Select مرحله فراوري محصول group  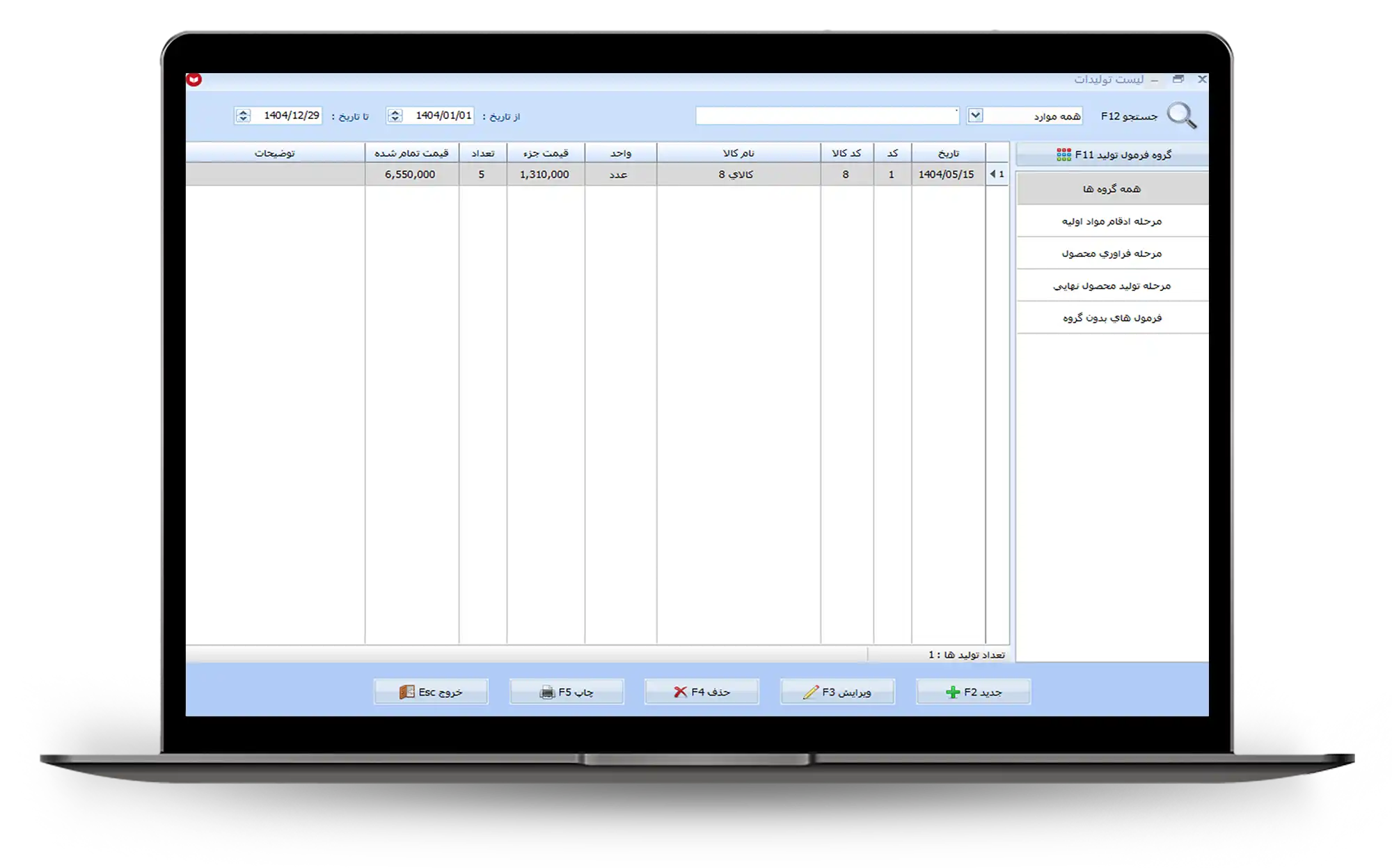1112,253
